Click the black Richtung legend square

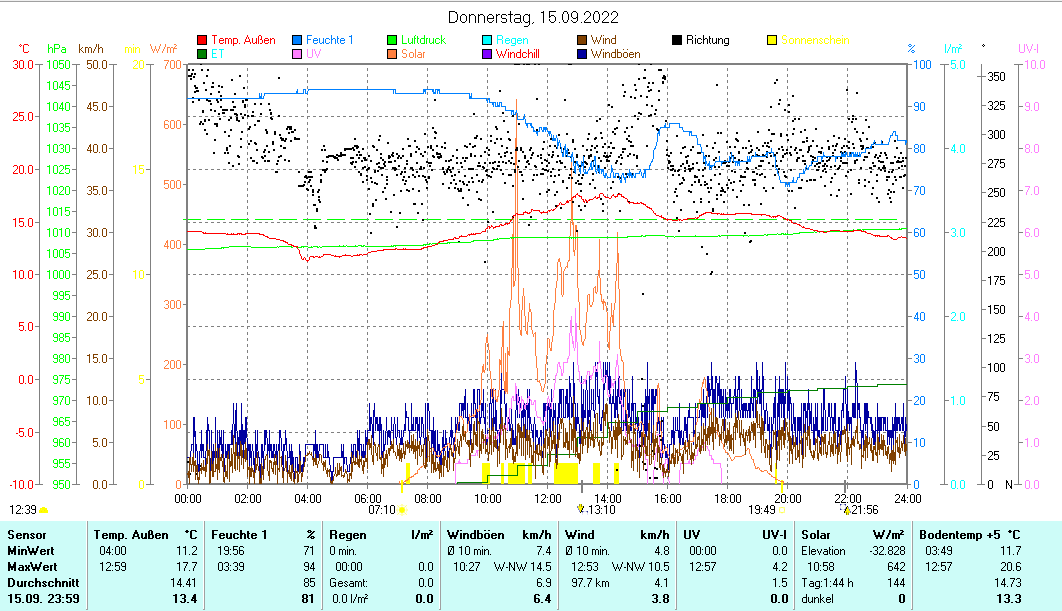coord(677,40)
